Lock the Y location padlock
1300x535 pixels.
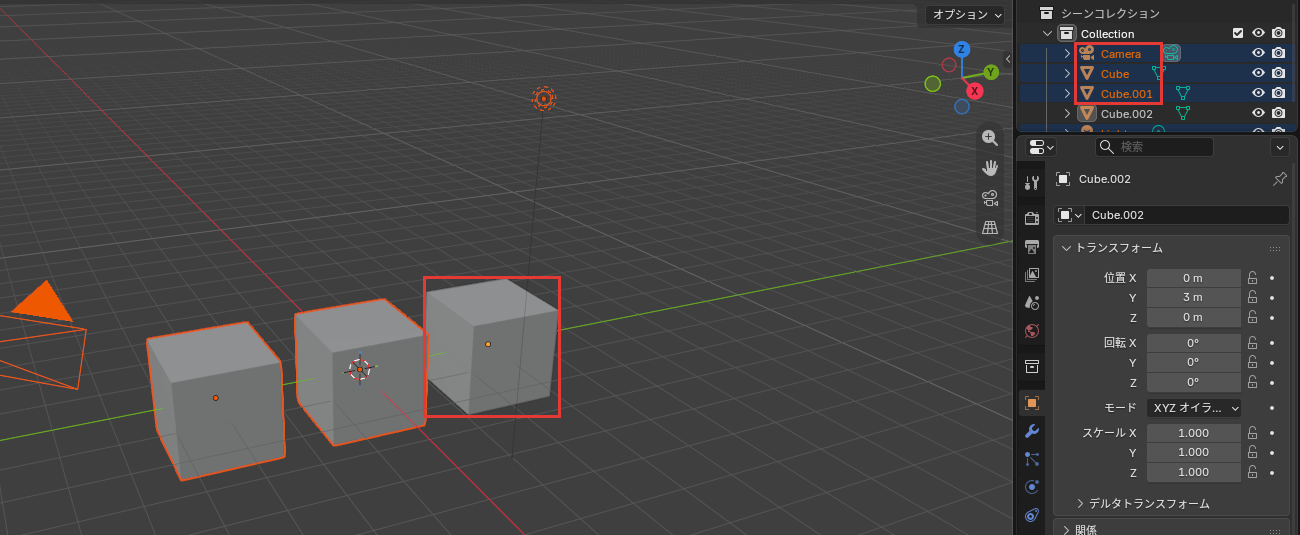(1252, 297)
